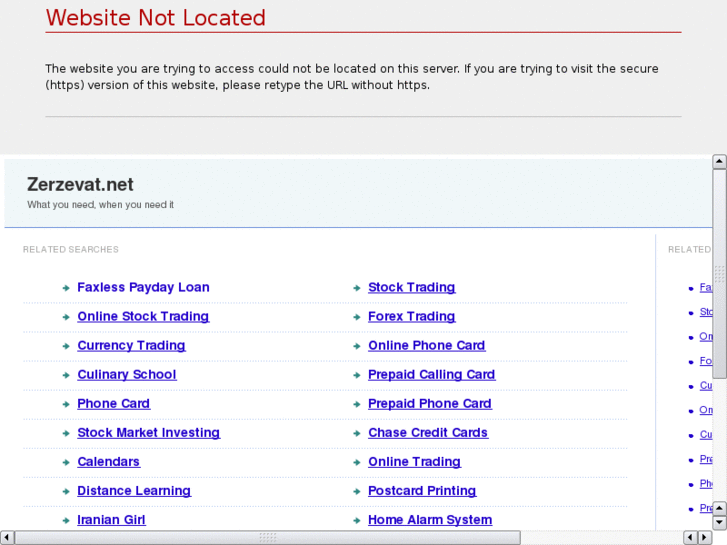Open the Forex Trading link
The height and width of the screenshot is (545, 727).
coord(411,317)
